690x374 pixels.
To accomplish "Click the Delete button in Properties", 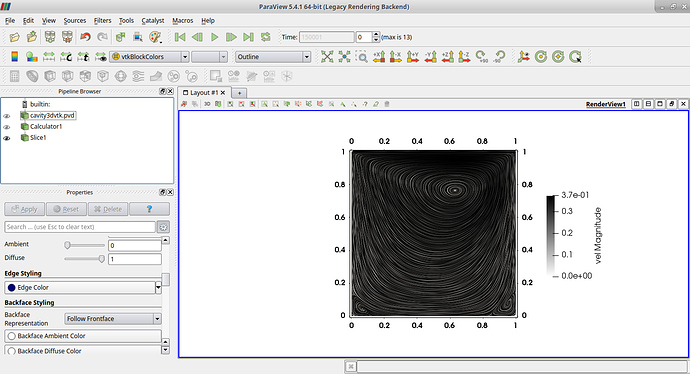I will pos(108,209).
